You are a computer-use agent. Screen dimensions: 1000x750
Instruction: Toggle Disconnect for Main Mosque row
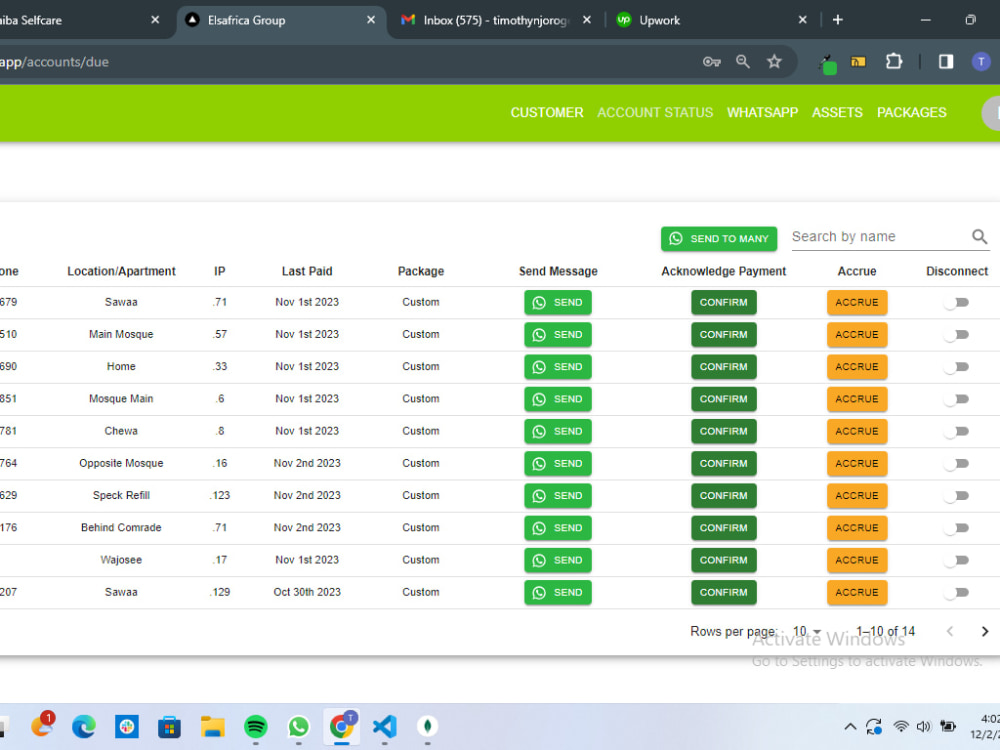957,335
